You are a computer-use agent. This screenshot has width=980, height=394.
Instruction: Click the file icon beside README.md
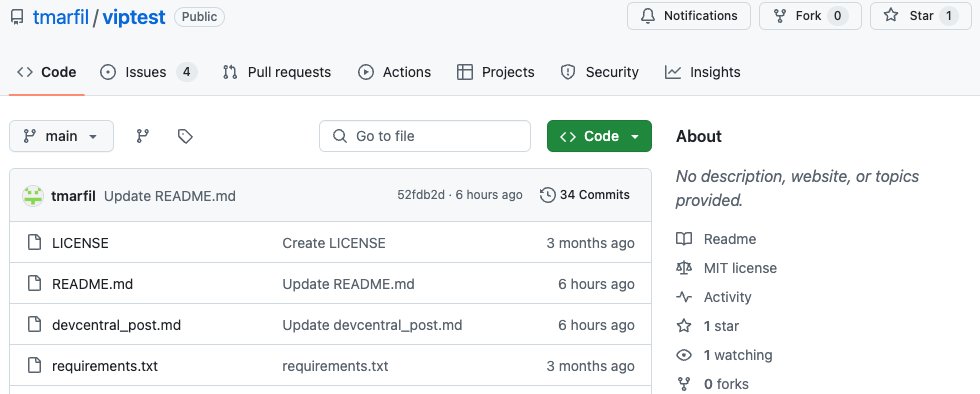(x=34, y=284)
